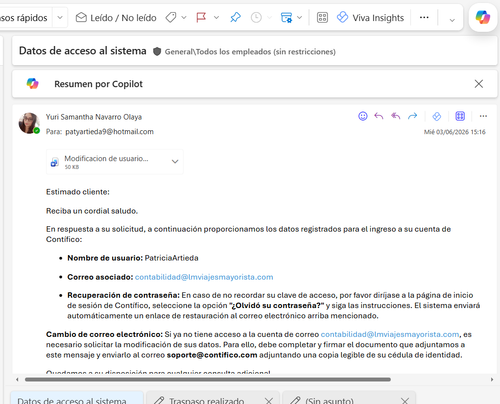Open Viva Insights
500x404 pixels.
click(370, 17)
